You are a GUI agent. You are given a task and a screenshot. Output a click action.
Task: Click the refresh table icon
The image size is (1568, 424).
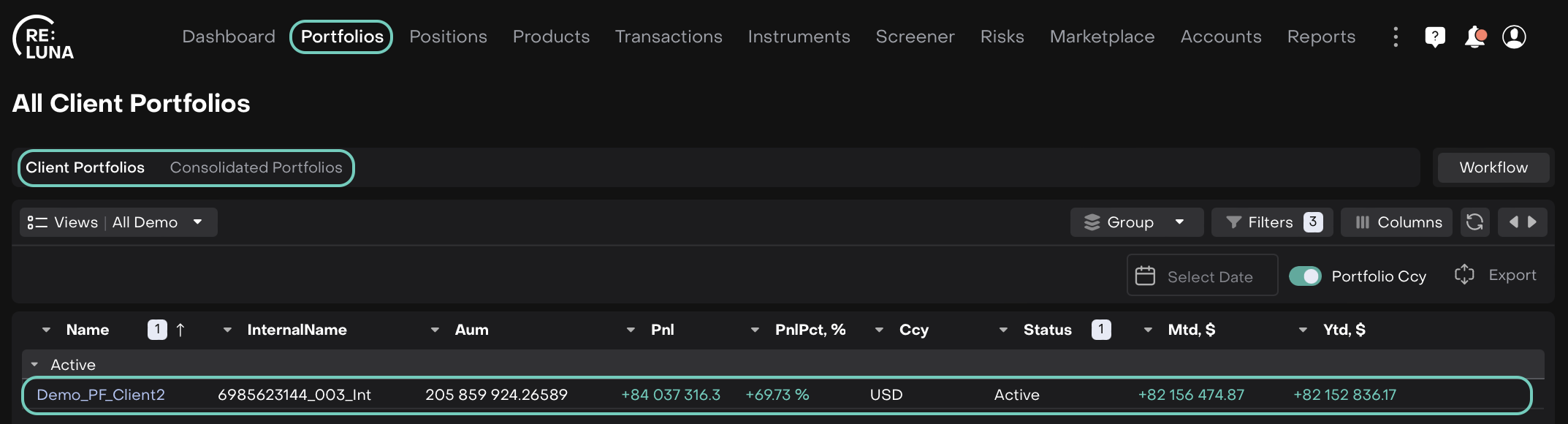click(x=1474, y=222)
